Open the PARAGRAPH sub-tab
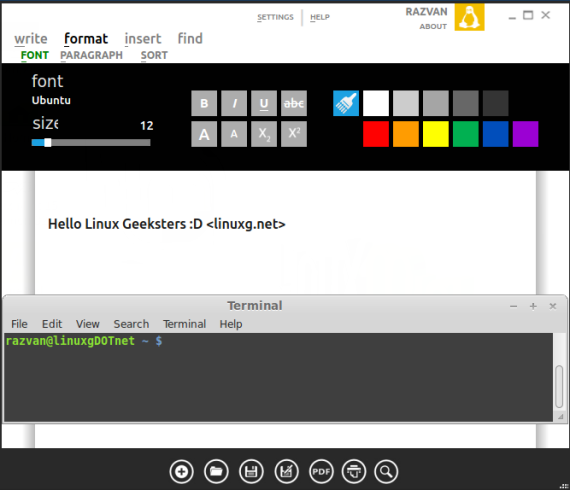 pyautogui.click(x=91, y=55)
